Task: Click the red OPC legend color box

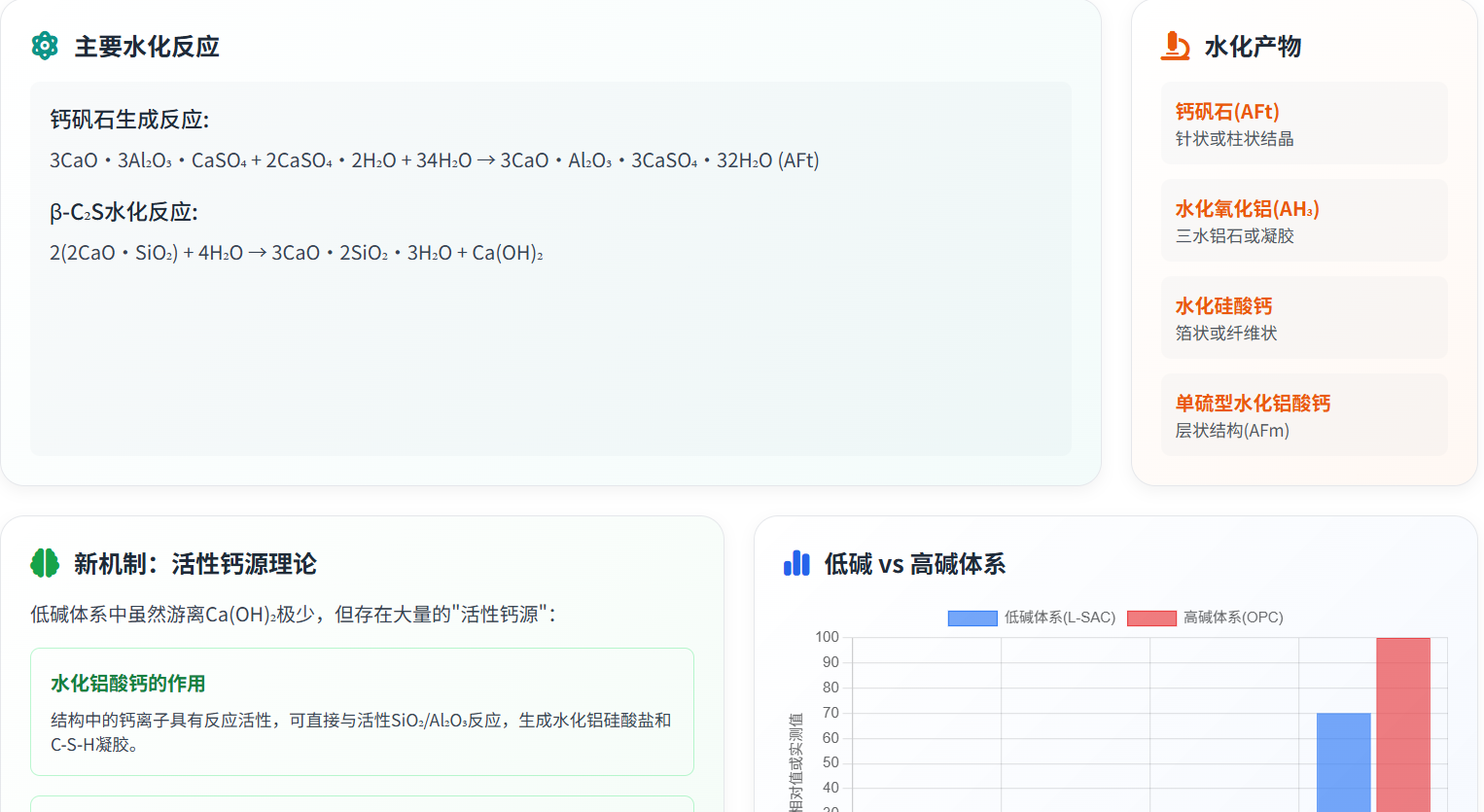Action: 1151,618
